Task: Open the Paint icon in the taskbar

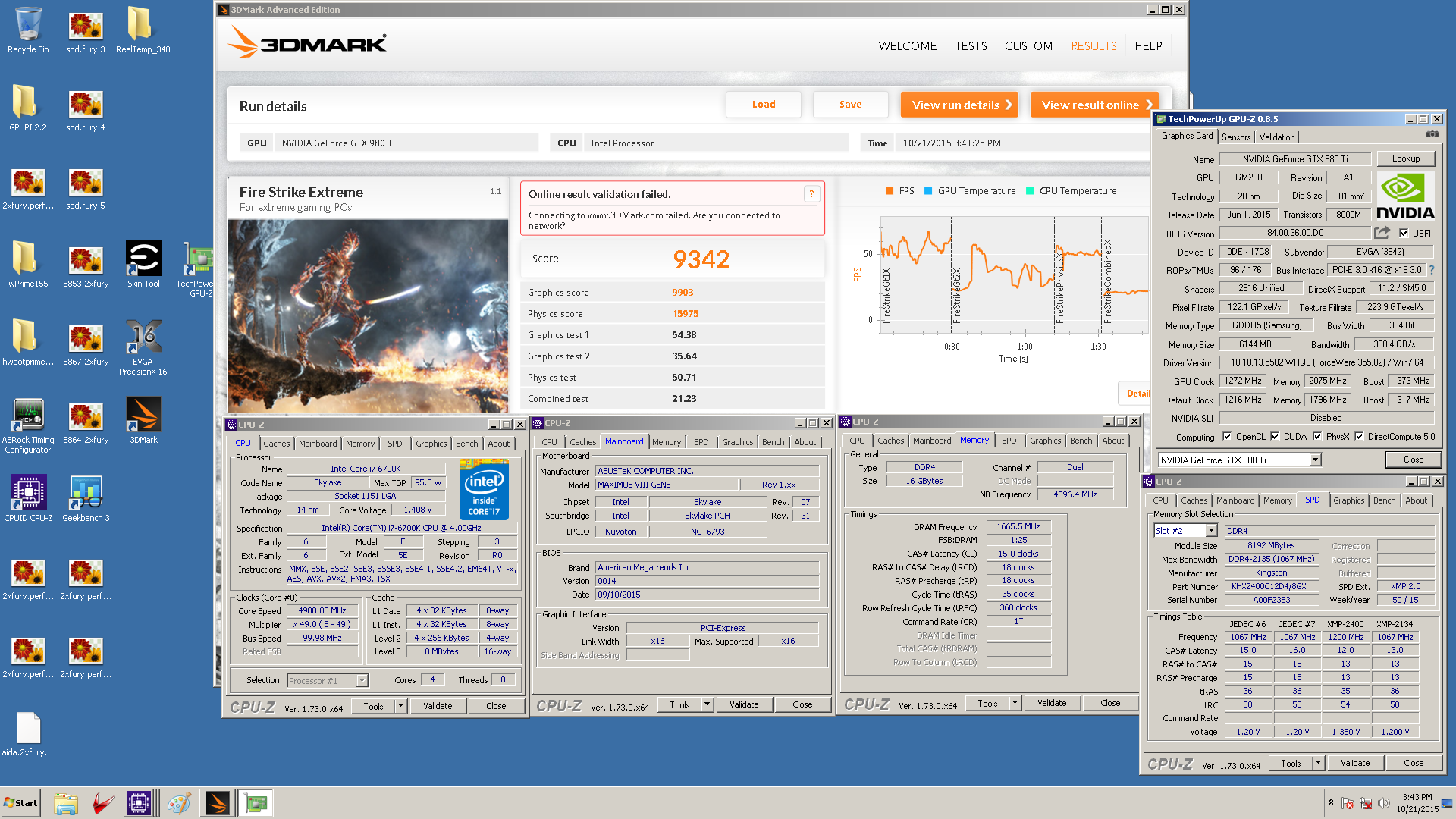Action: tap(179, 803)
